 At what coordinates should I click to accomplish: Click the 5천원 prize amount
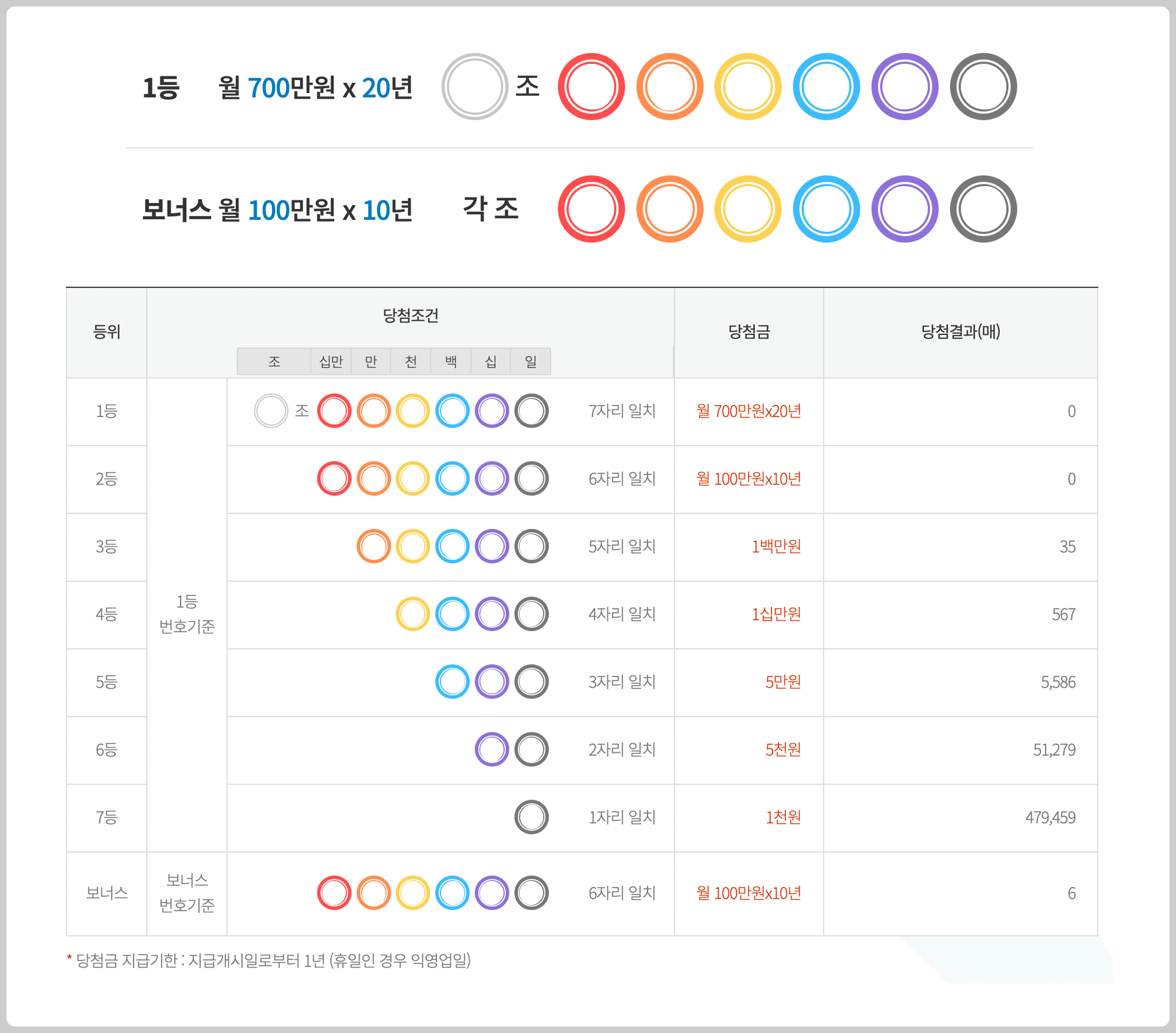(783, 749)
